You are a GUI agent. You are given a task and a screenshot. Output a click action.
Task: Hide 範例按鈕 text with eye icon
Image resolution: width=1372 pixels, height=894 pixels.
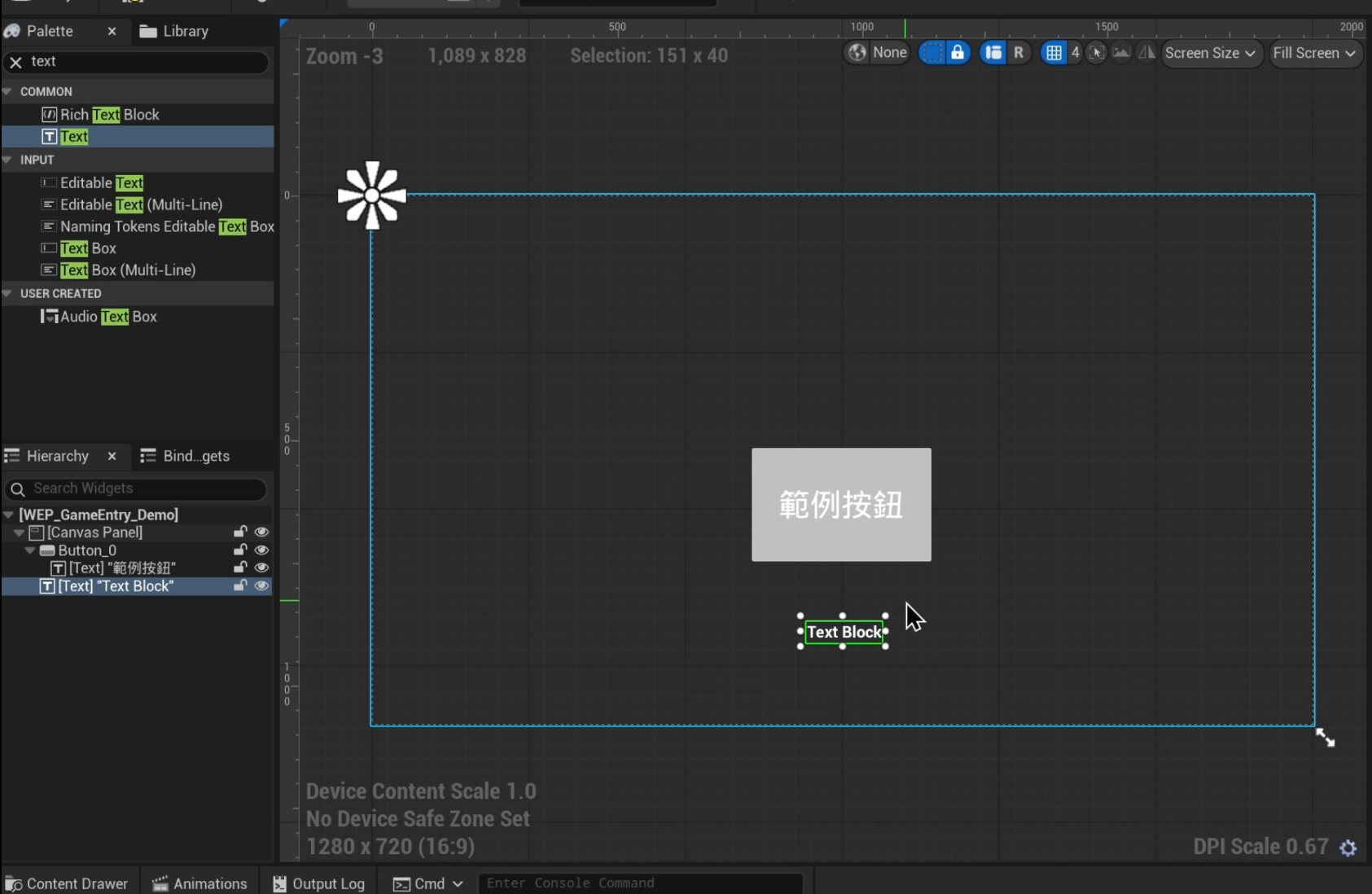click(x=261, y=568)
